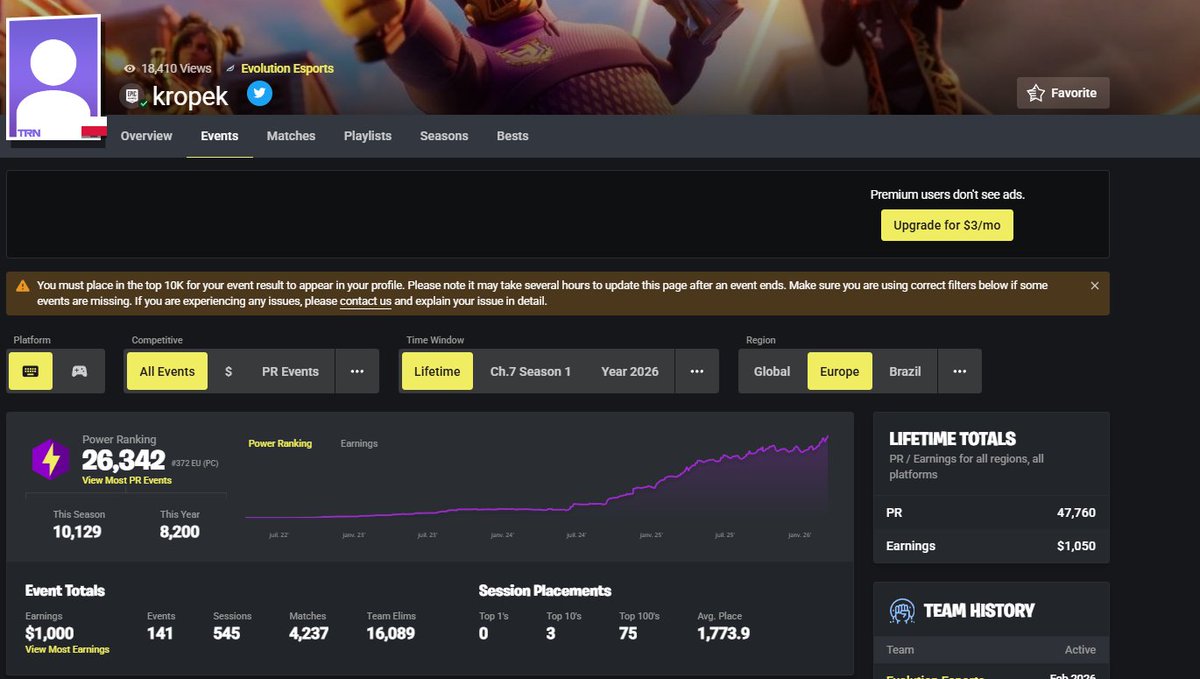
Task: Click This Season value 10,129
Action: [x=79, y=532]
